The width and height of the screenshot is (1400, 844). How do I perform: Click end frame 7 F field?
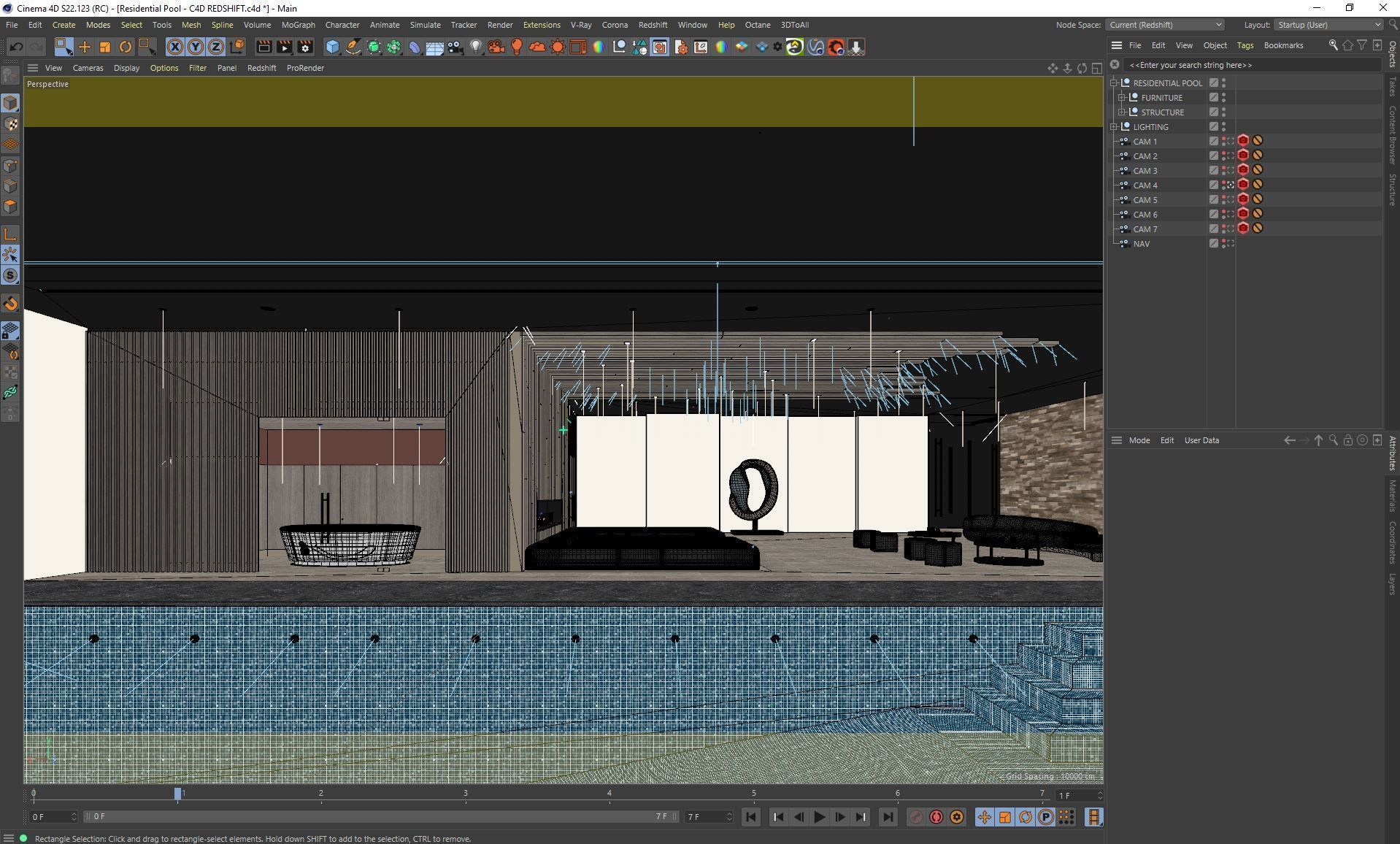(x=708, y=816)
